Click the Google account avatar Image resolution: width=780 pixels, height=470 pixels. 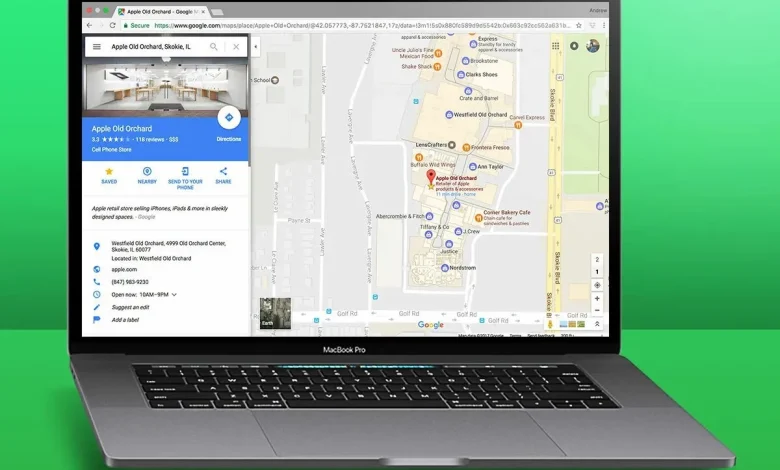[592, 46]
